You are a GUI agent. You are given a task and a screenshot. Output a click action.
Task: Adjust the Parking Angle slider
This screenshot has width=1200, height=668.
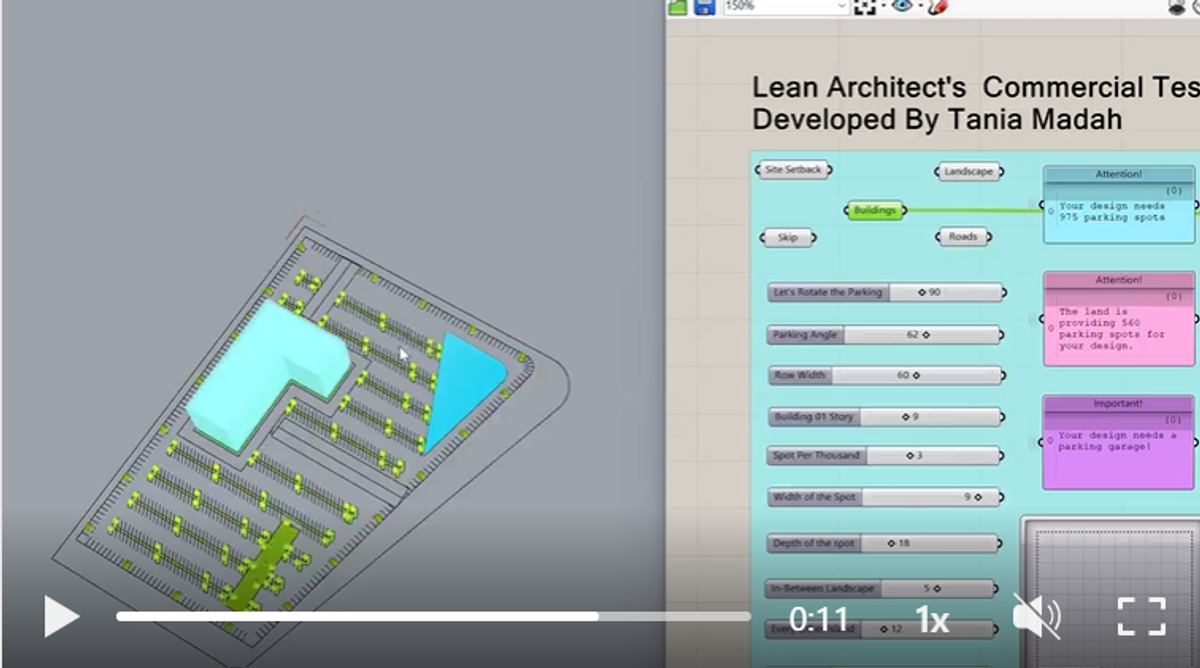pyautogui.click(x=885, y=335)
